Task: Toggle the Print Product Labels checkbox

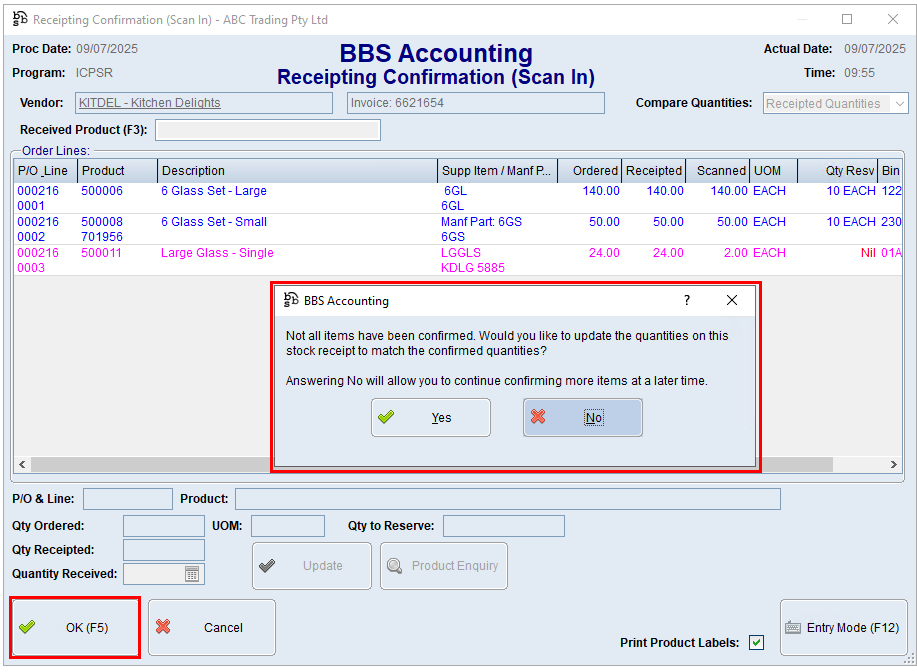Action: click(x=756, y=643)
